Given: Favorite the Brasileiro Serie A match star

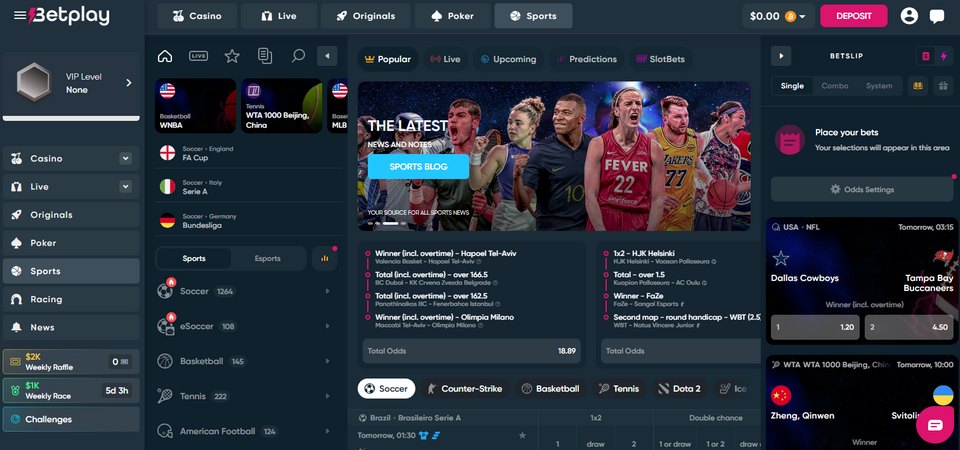Looking at the screenshot, I should (x=522, y=435).
